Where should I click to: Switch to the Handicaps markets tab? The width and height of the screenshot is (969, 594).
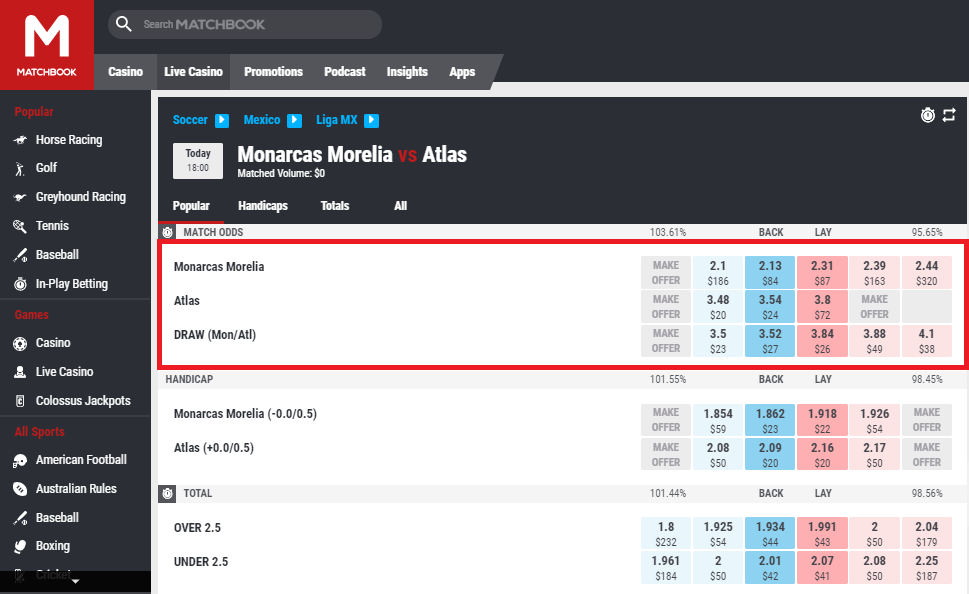click(263, 206)
